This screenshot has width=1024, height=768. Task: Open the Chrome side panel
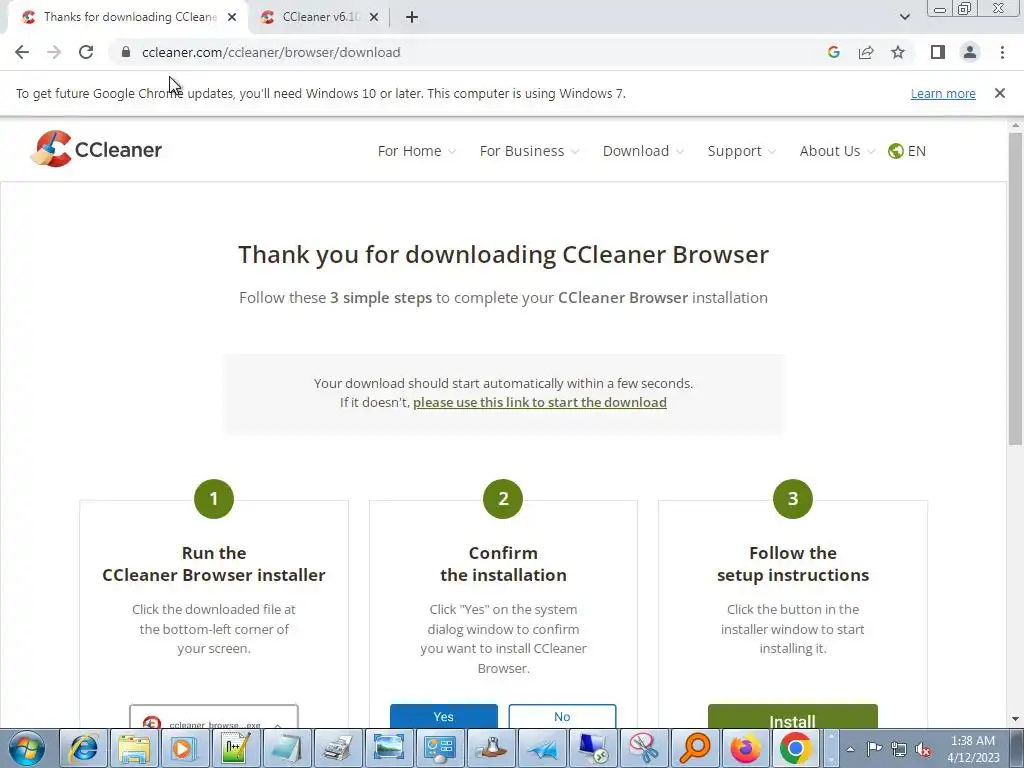pyautogui.click(x=938, y=52)
